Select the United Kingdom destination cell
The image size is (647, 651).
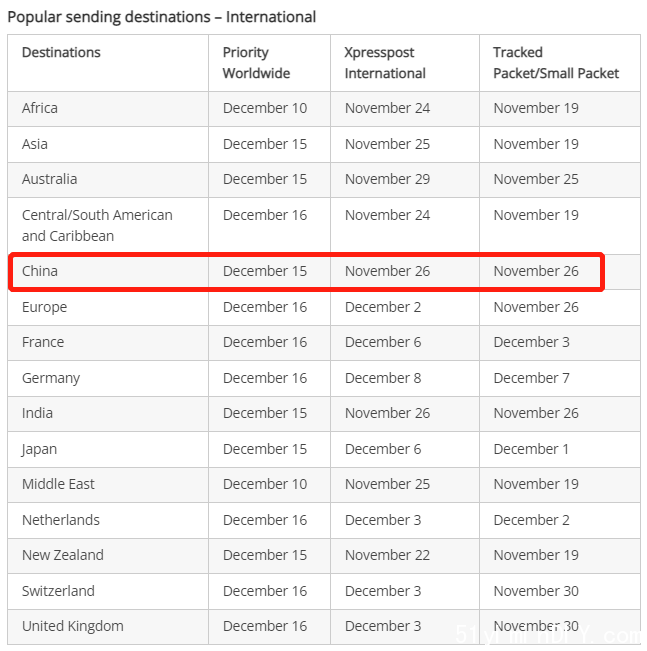[73, 626]
